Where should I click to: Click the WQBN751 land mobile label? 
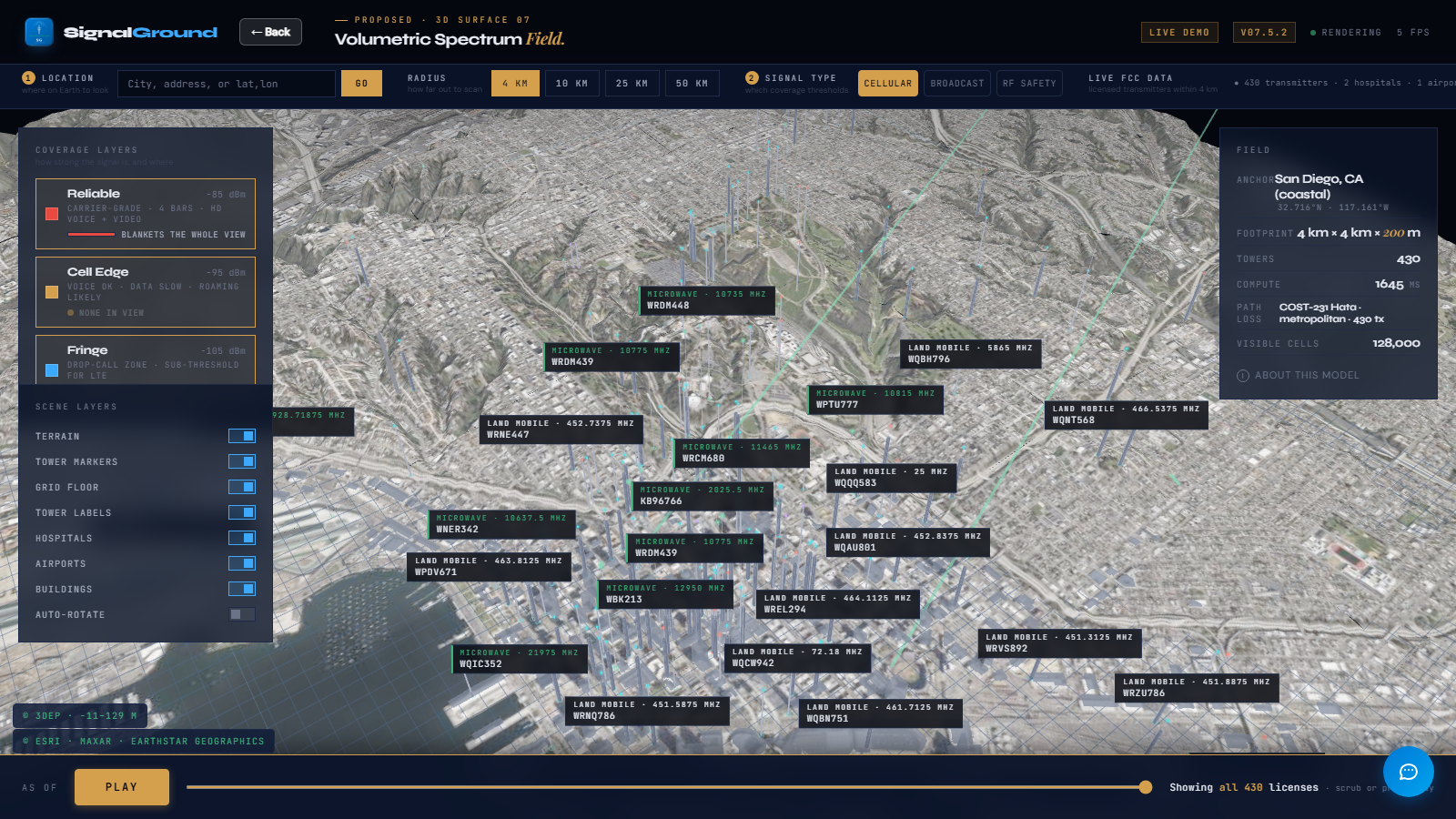pyautogui.click(x=881, y=713)
